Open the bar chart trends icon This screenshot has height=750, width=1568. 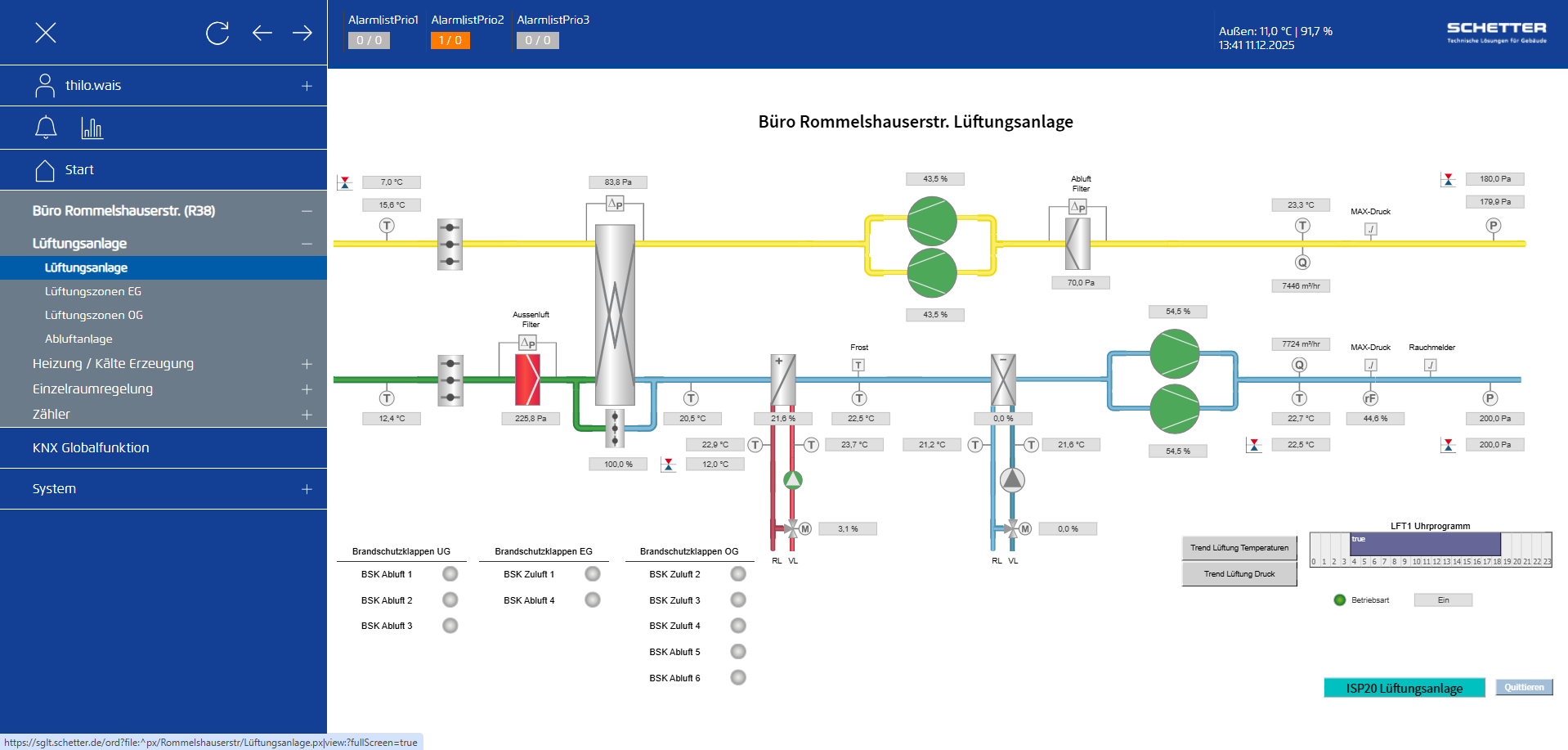point(92,128)
